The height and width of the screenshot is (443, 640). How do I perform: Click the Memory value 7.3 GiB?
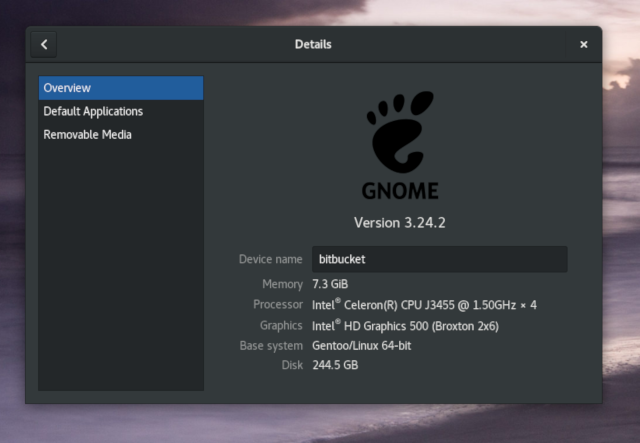[330, 284]
